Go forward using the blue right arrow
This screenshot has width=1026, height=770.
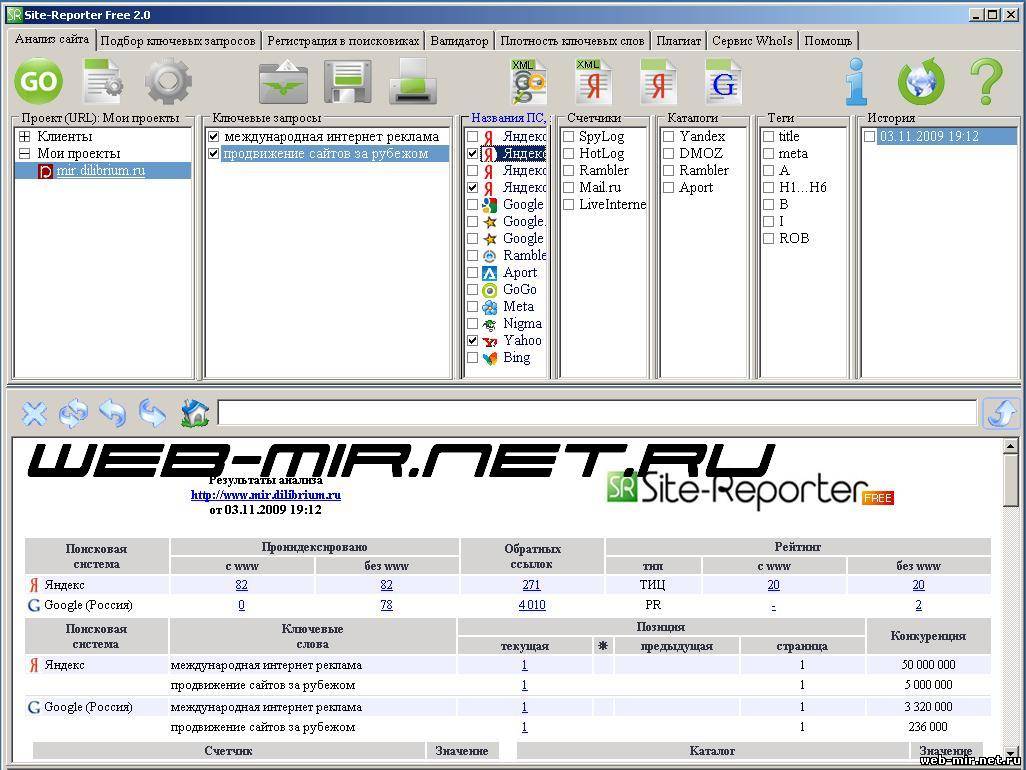152,413
